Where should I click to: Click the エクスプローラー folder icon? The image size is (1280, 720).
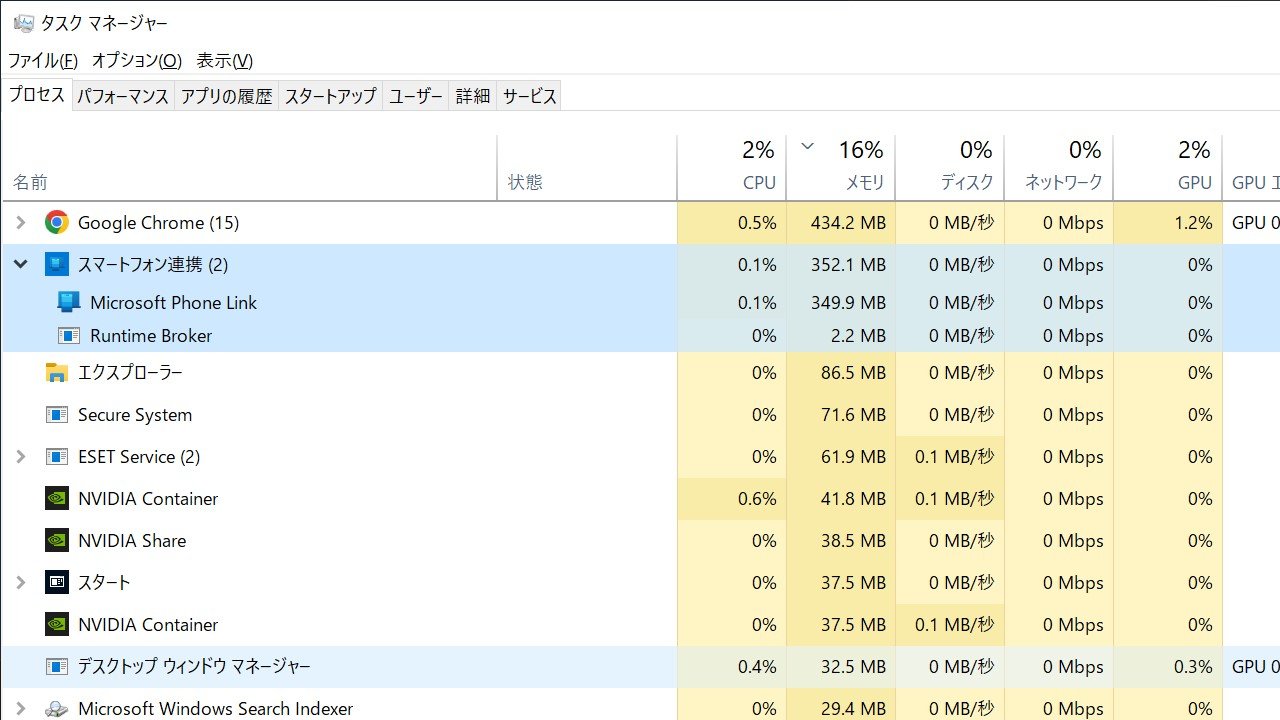(x=57, y=373)
